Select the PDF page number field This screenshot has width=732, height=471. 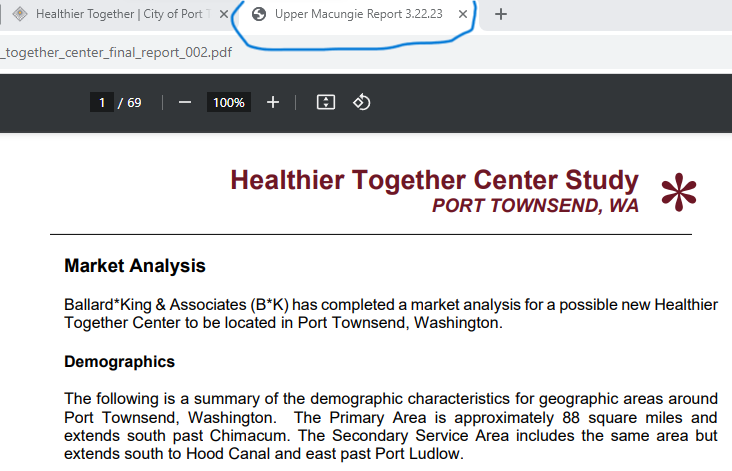coord(102,102)
